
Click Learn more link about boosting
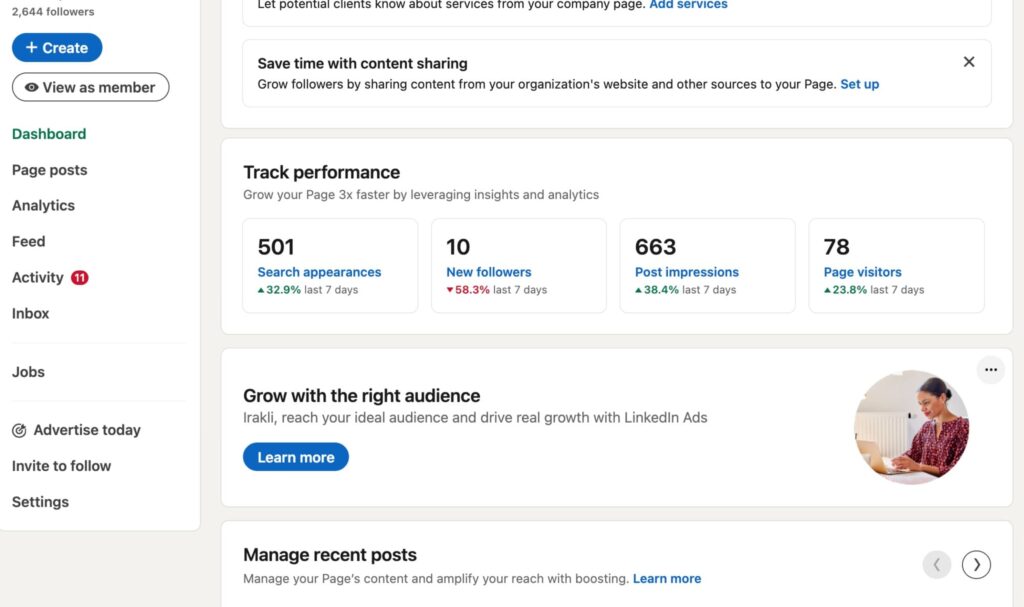coord(667,579)
